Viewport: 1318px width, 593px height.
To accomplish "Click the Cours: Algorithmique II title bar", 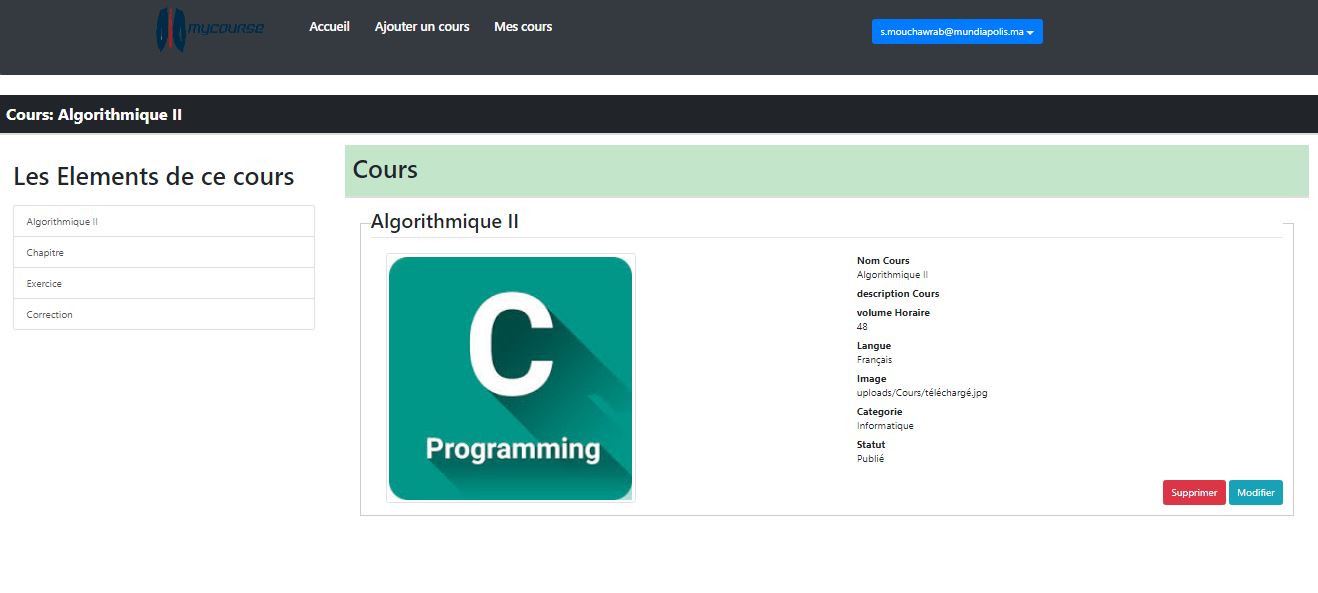I will click(659, 114).
